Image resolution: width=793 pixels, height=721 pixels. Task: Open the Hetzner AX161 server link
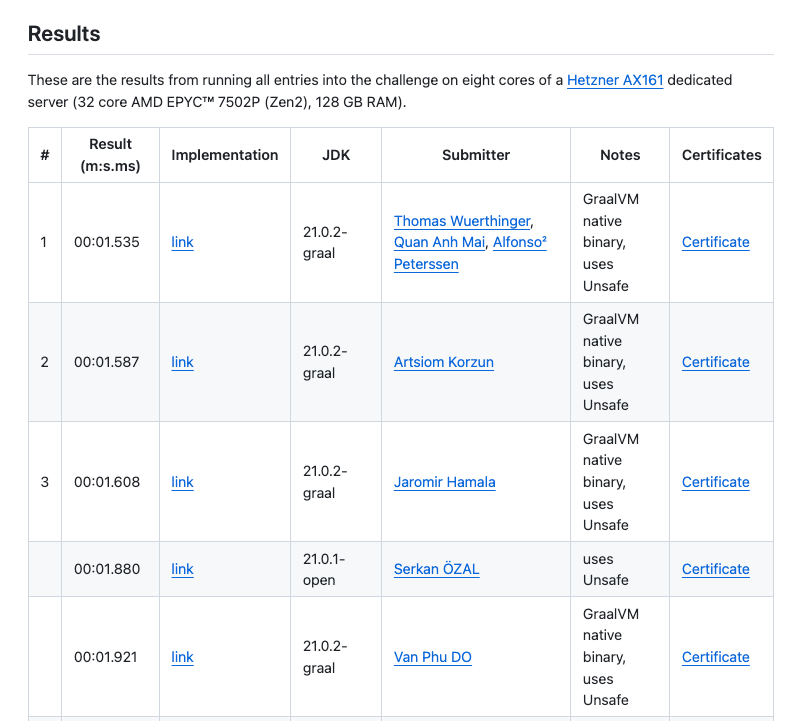tap(614, 80)
